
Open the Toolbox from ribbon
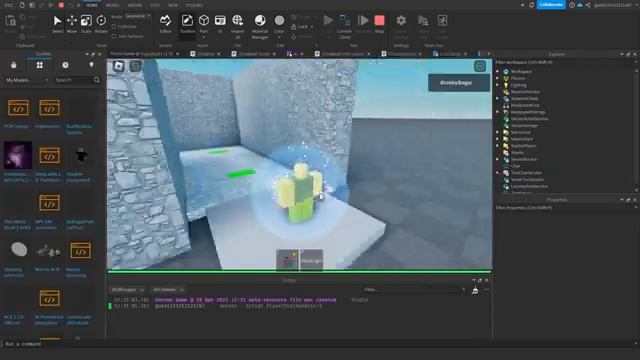coord(187,24)
